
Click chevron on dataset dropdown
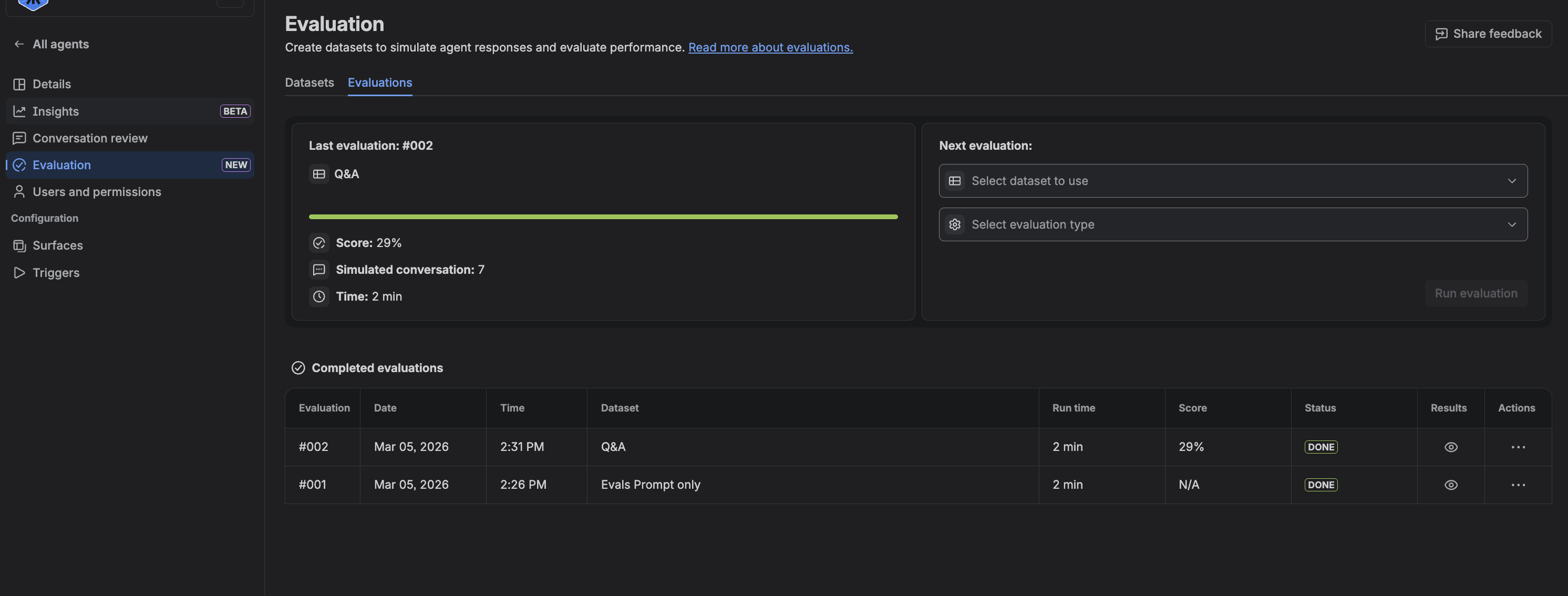click(x=1512, y=181)
